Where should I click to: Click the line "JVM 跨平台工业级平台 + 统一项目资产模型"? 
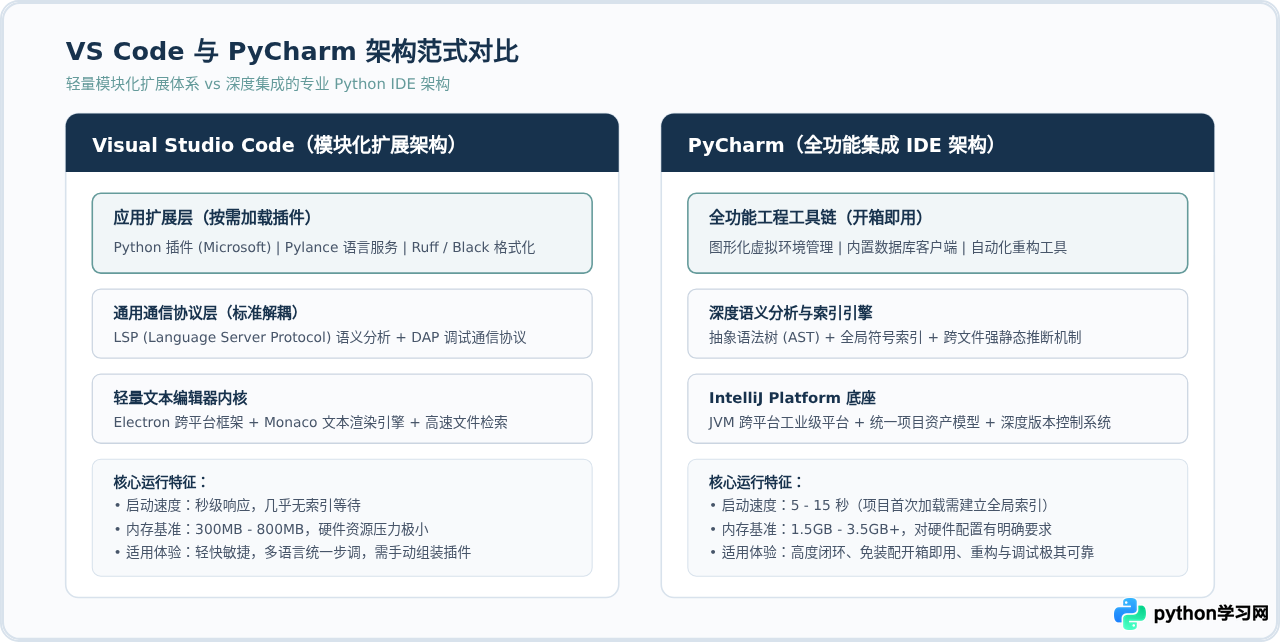[910, 423]
